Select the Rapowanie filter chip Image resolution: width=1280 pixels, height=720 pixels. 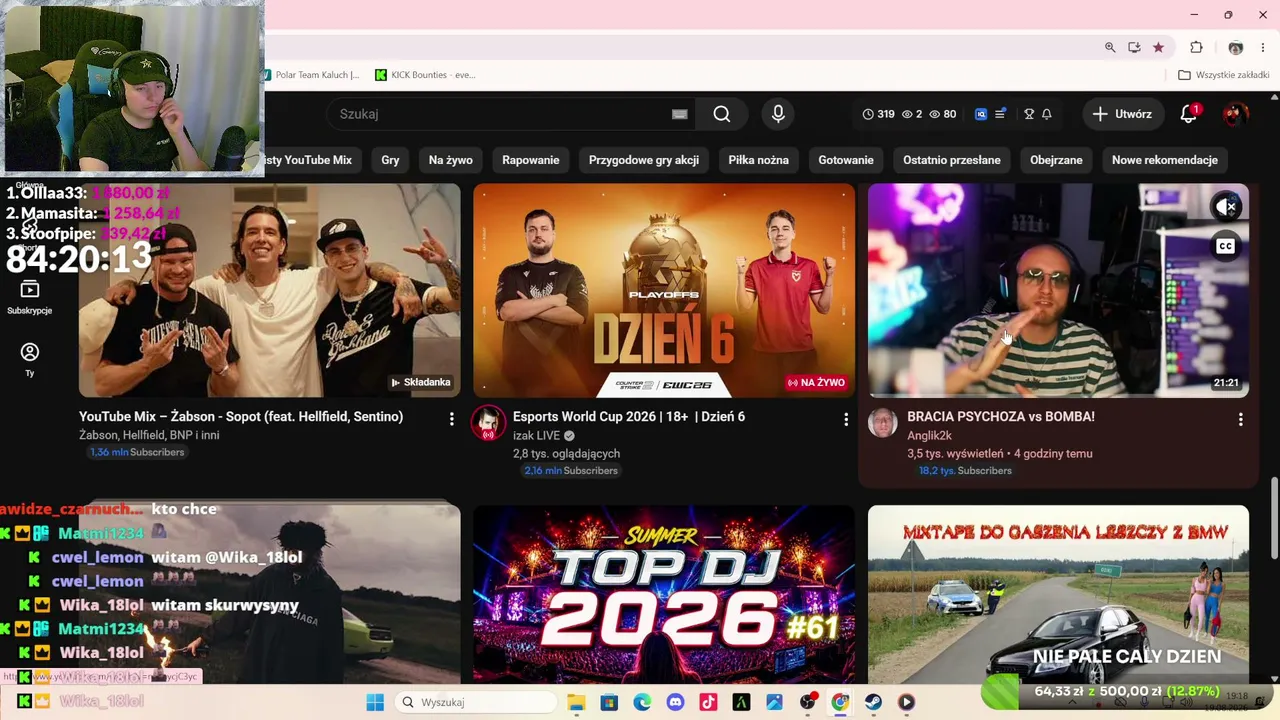point(531,160)
